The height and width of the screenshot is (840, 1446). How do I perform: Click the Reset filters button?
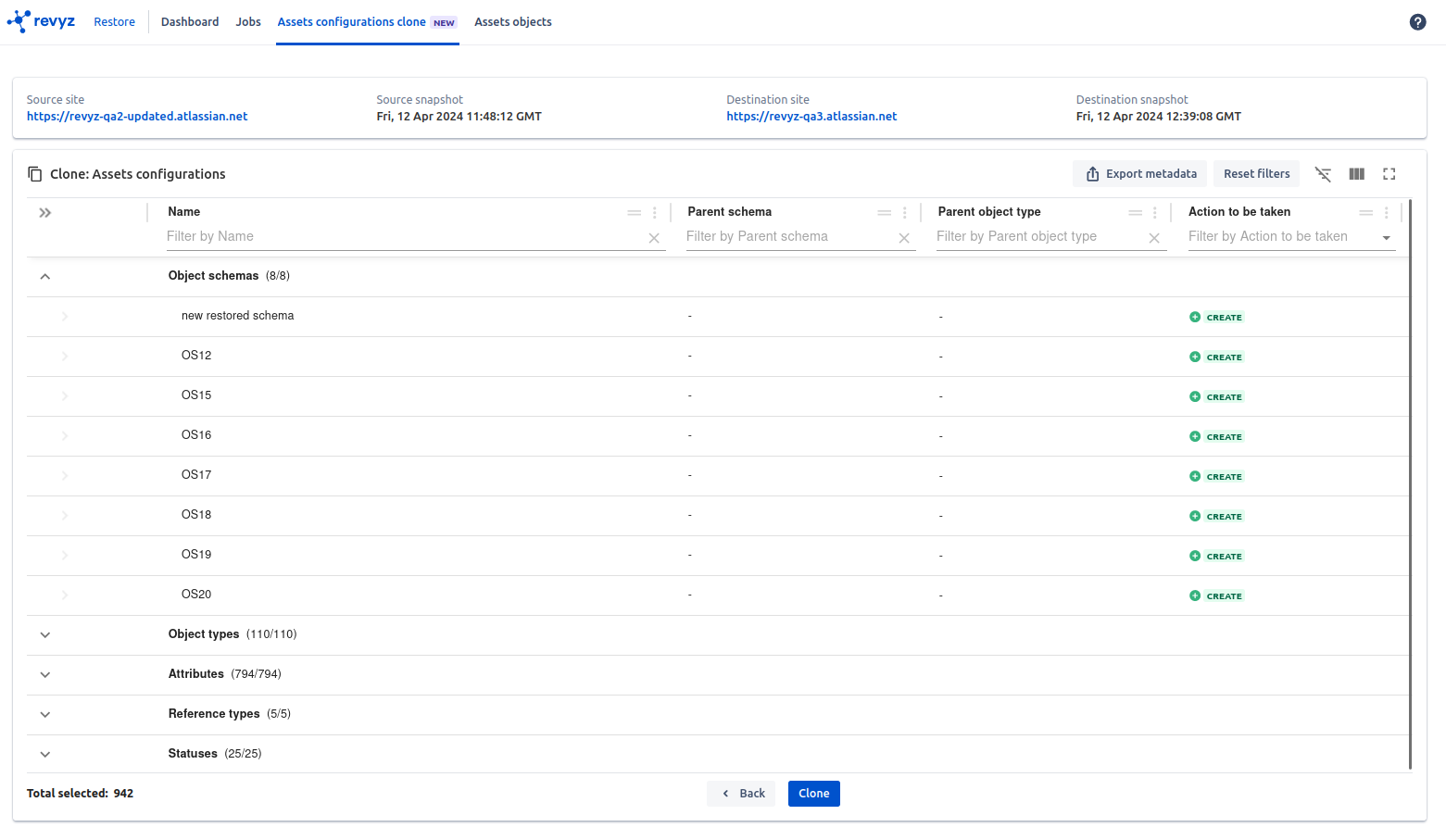click(x=1257, y=174)
